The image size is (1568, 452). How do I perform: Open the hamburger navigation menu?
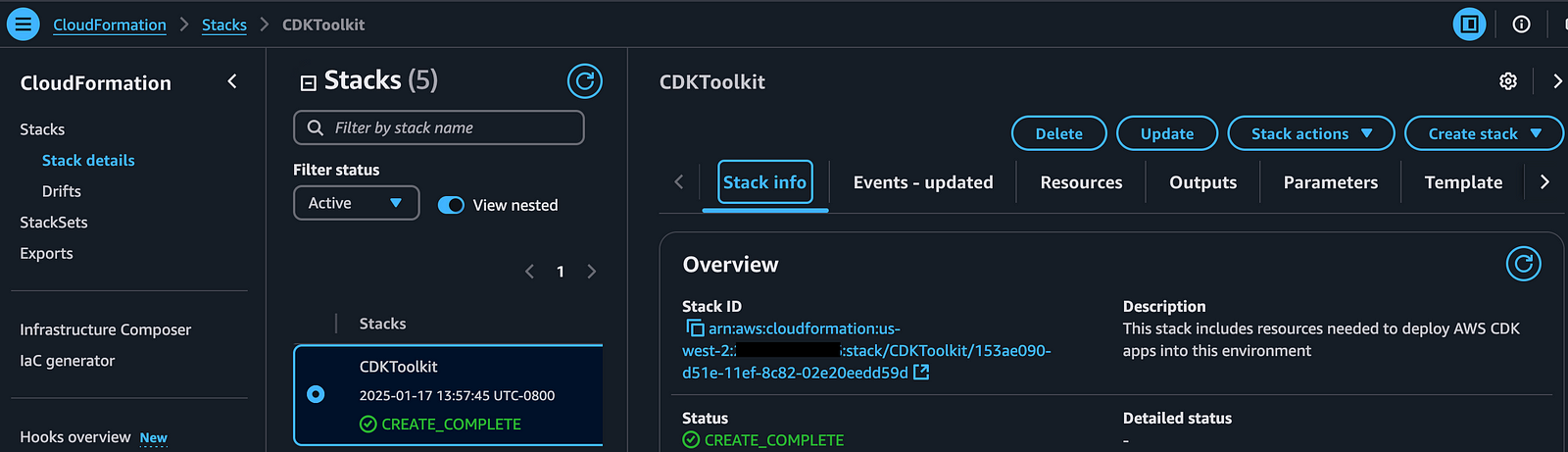[x=23, y=24]
